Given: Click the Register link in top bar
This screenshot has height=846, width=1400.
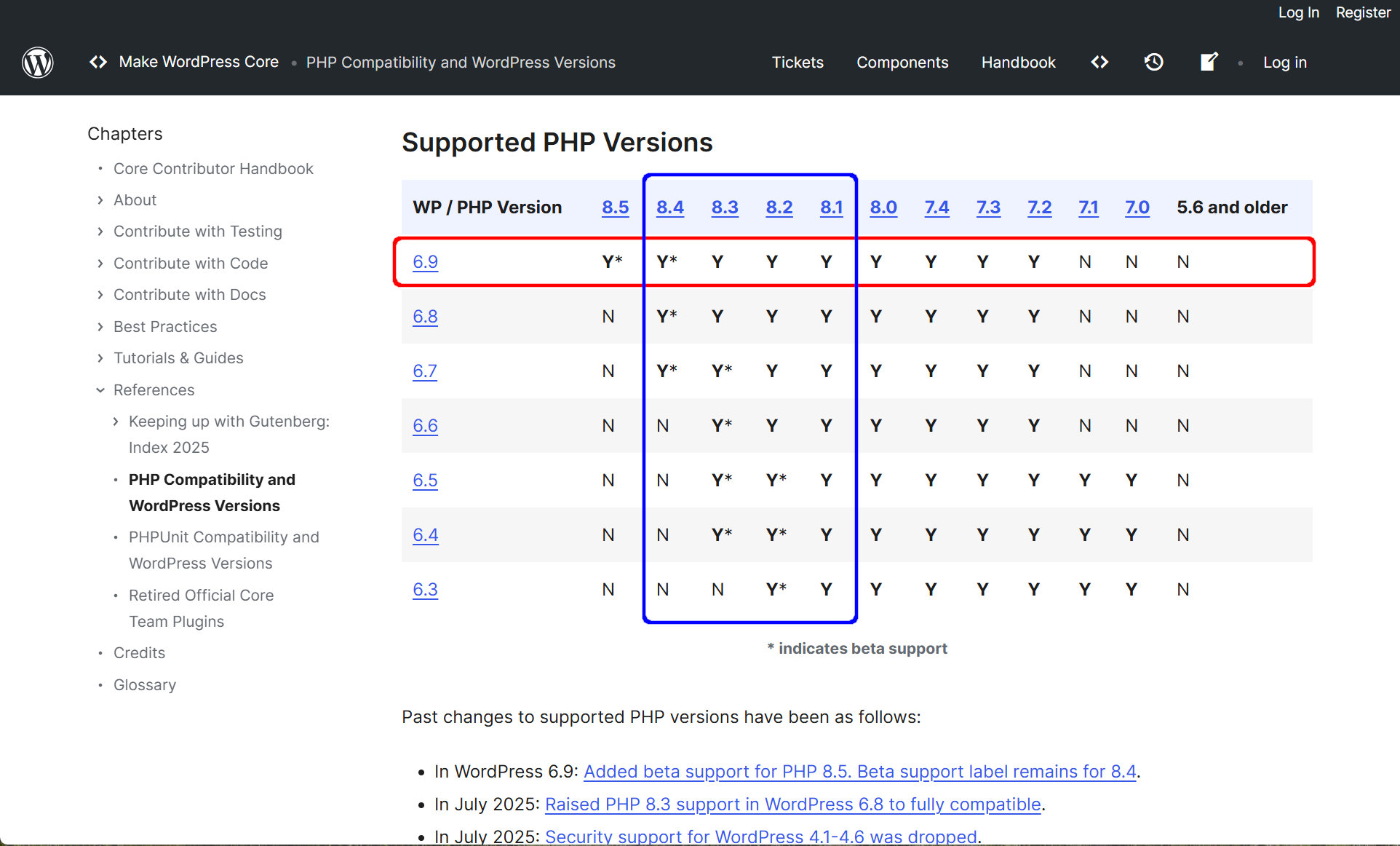Looking at the screenshot, I should 1363,12.
